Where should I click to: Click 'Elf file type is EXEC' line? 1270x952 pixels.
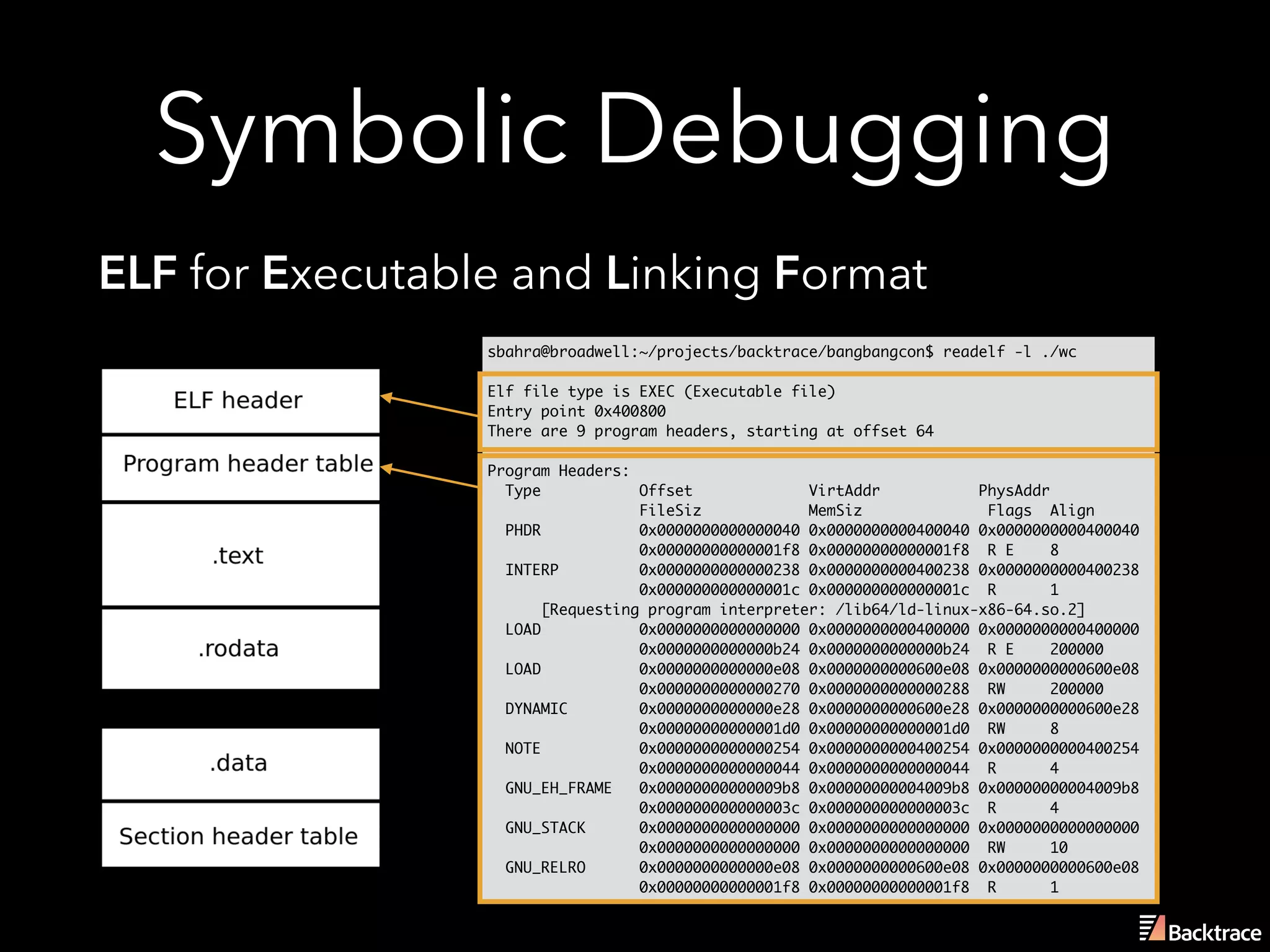[661, 392]
